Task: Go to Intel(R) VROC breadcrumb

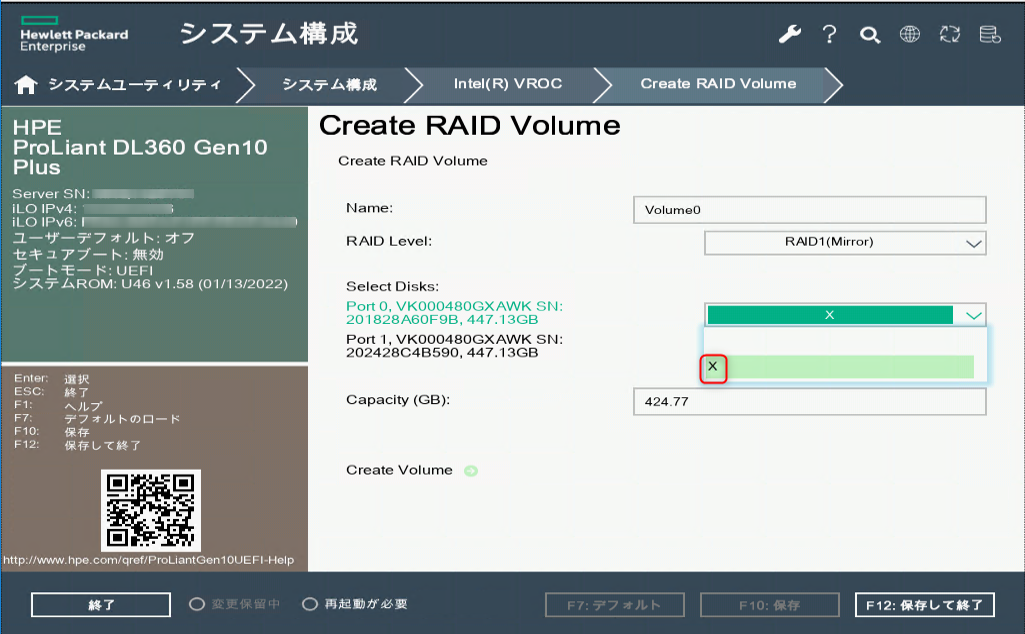Action: tap(508, 84)
